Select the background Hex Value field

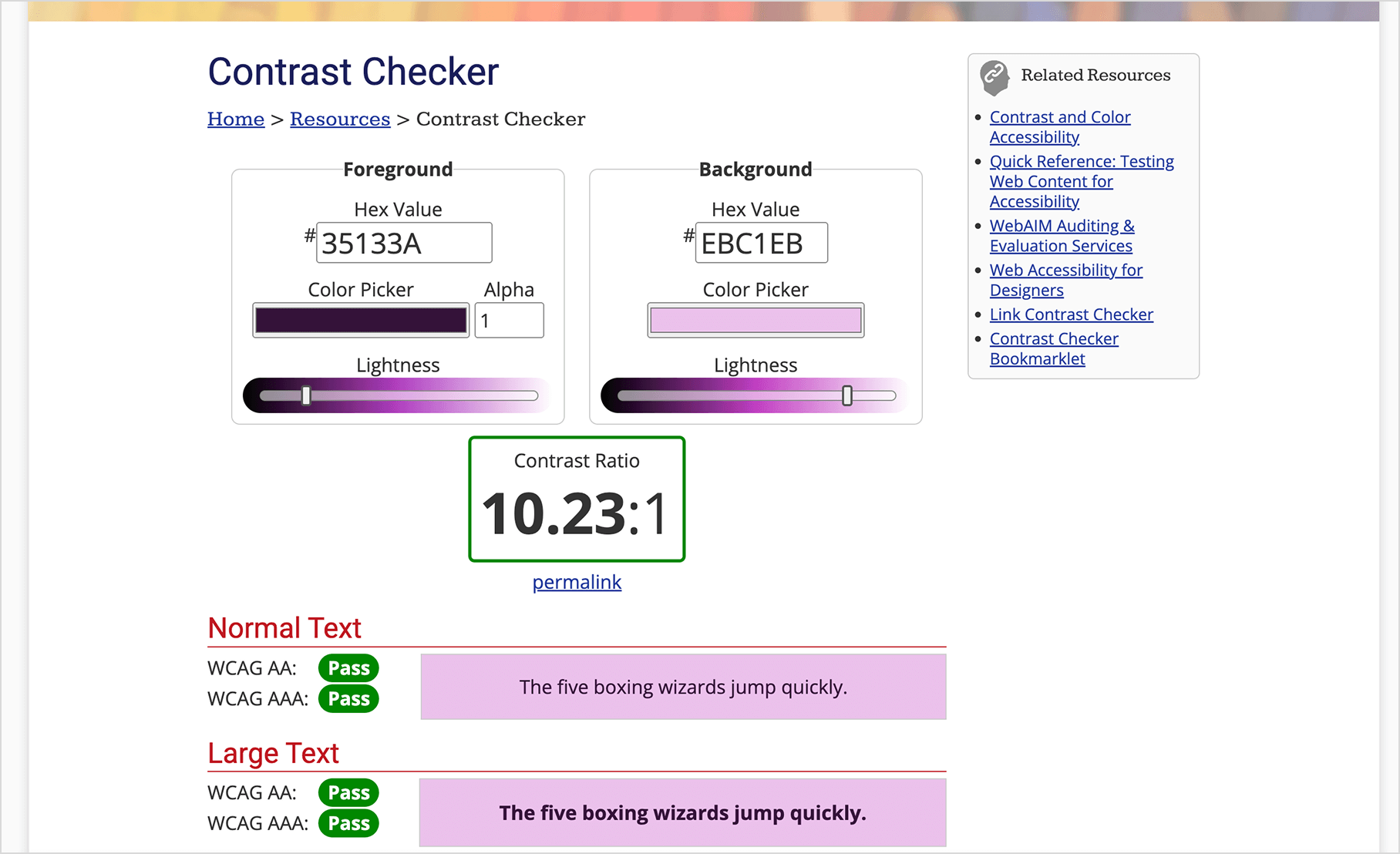coord(762,242)
